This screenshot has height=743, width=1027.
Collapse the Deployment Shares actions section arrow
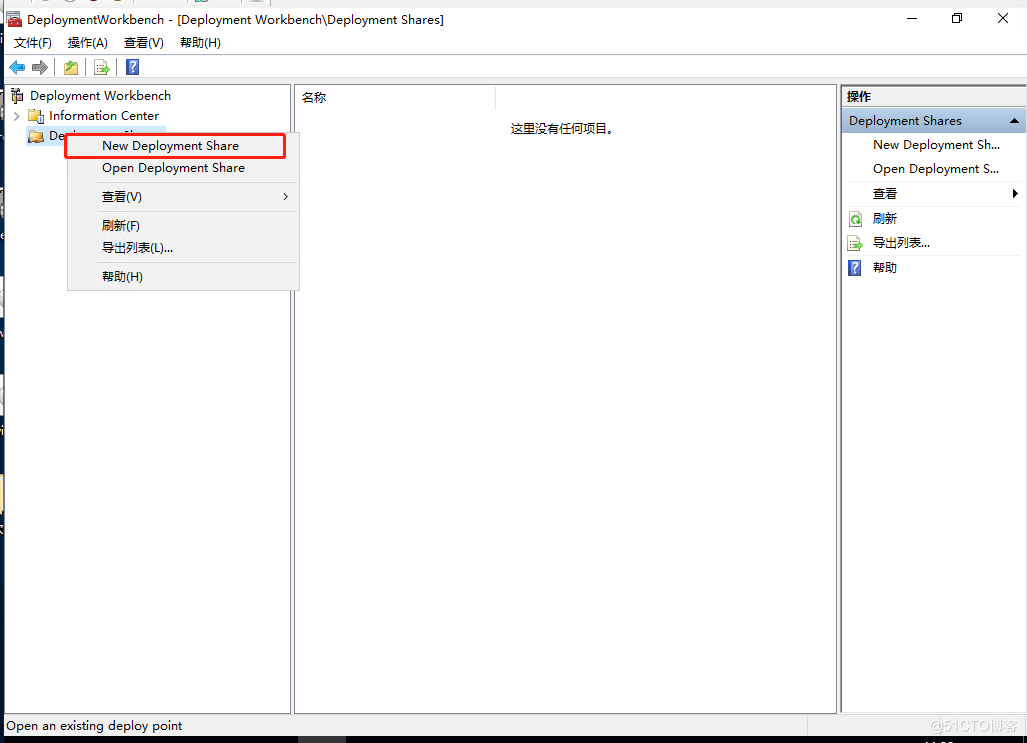tap(1014, 121)
